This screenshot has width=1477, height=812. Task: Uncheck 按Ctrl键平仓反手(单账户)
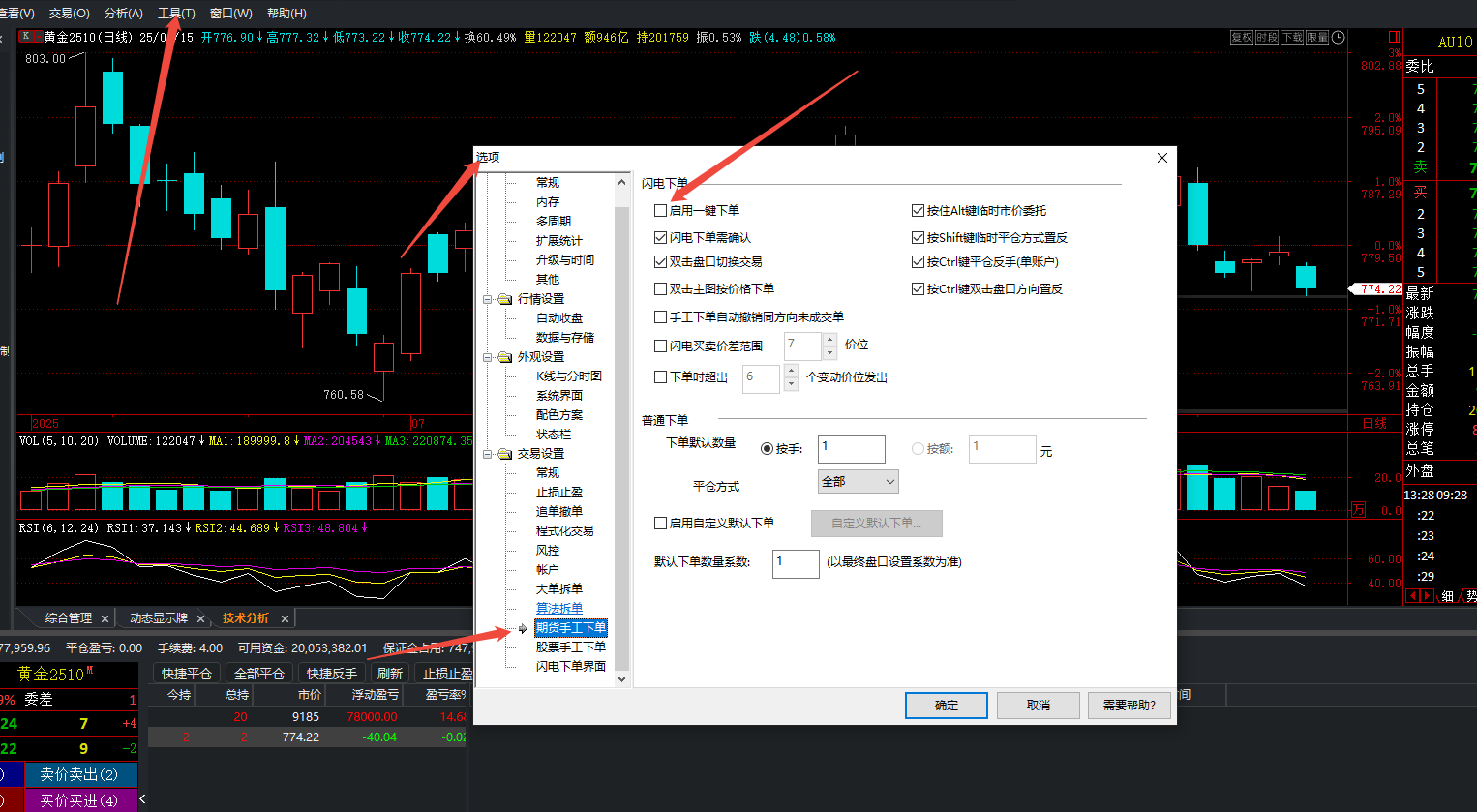tap(919, 262)
